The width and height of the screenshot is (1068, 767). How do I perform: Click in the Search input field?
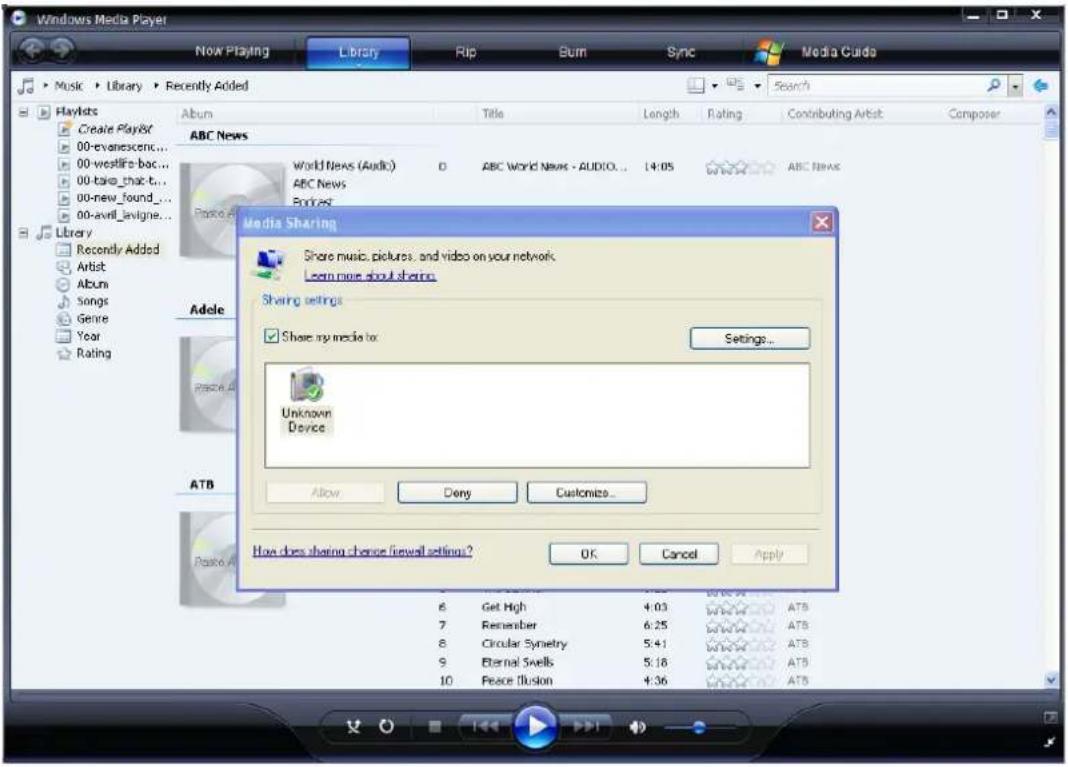(876, 86)
